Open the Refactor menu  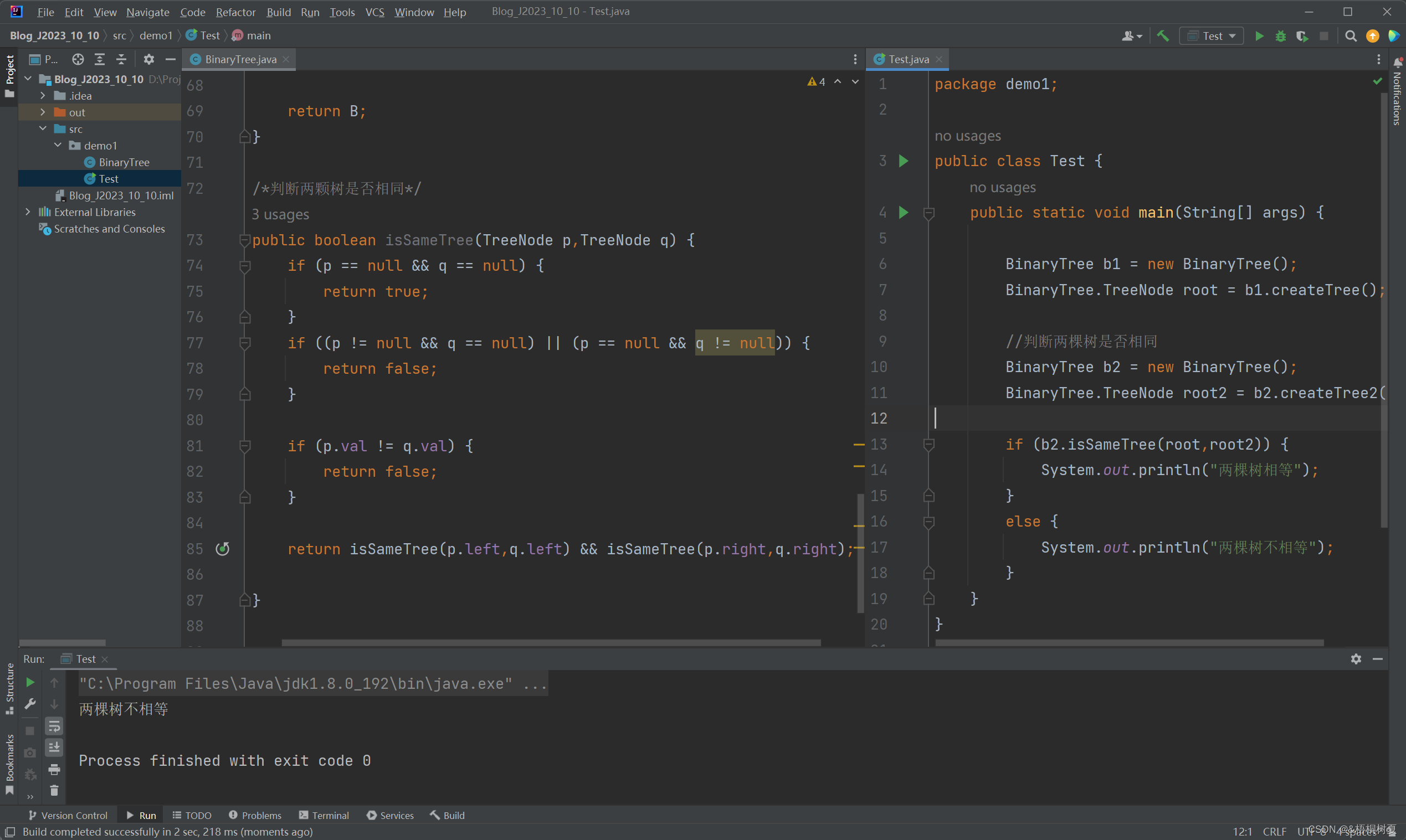click(x=235, y=12)
